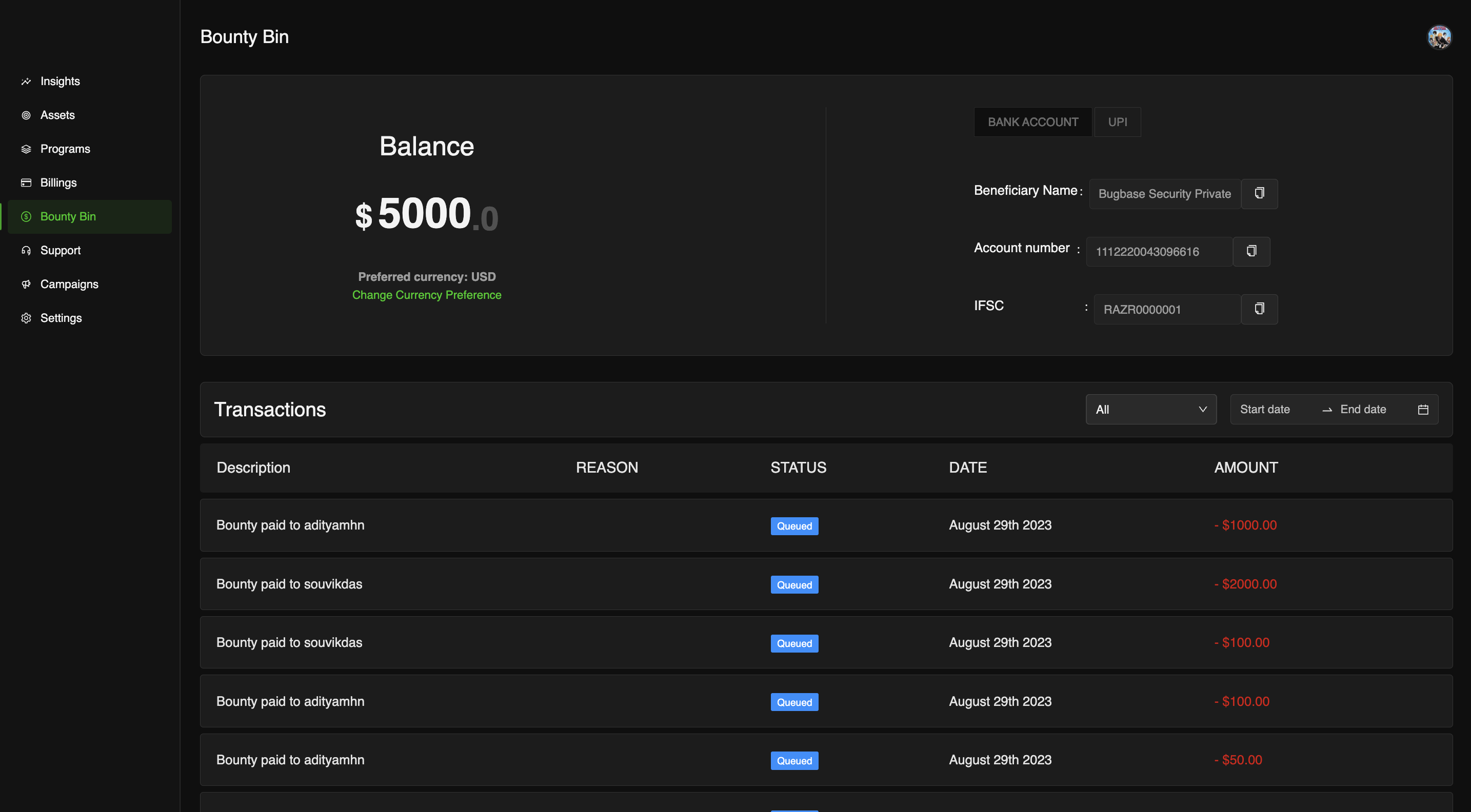Click the End date field
Screen dimensions: 1471x812
(1362, 409)
